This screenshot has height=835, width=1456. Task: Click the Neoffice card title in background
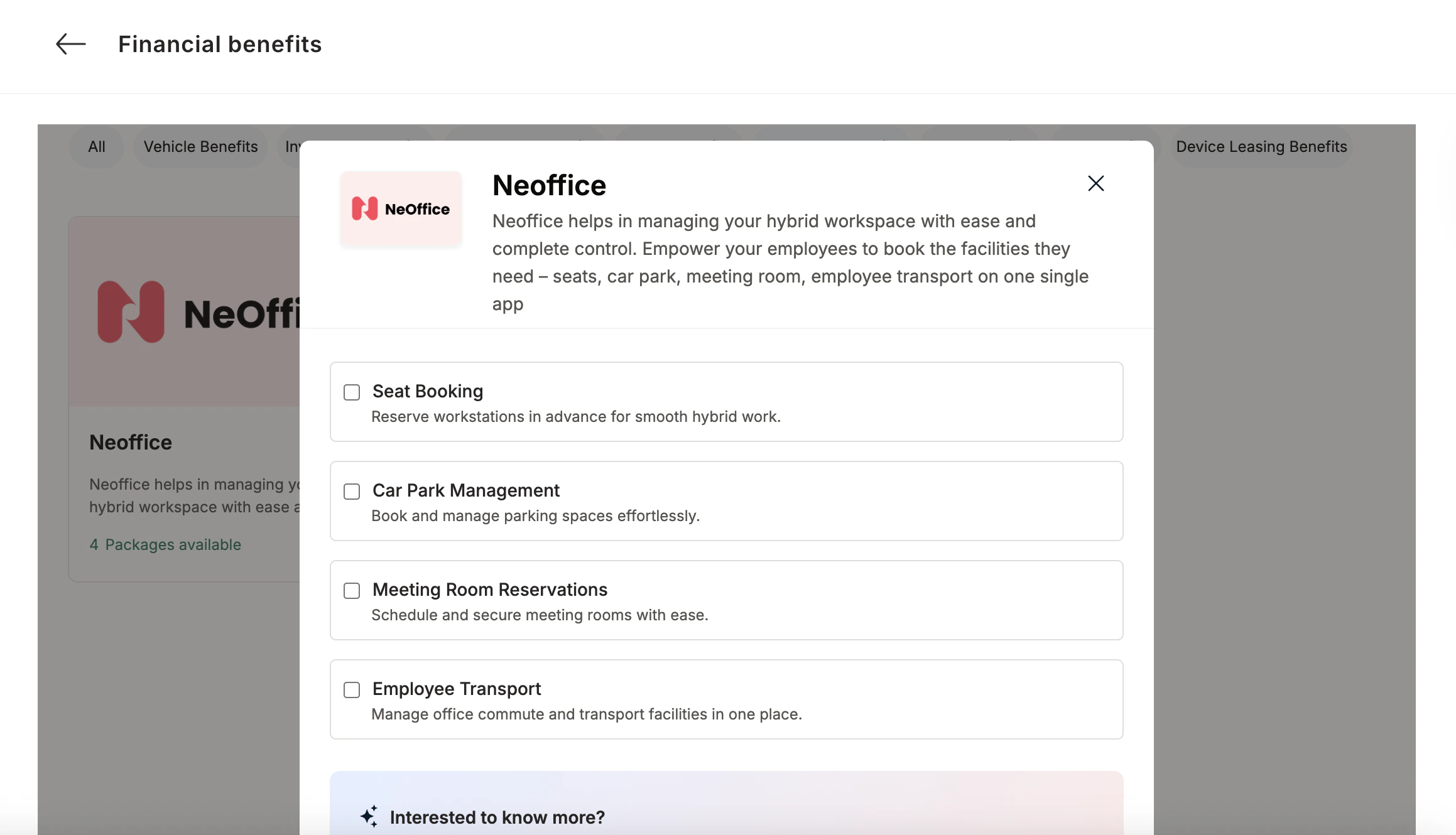click(131, 442)
